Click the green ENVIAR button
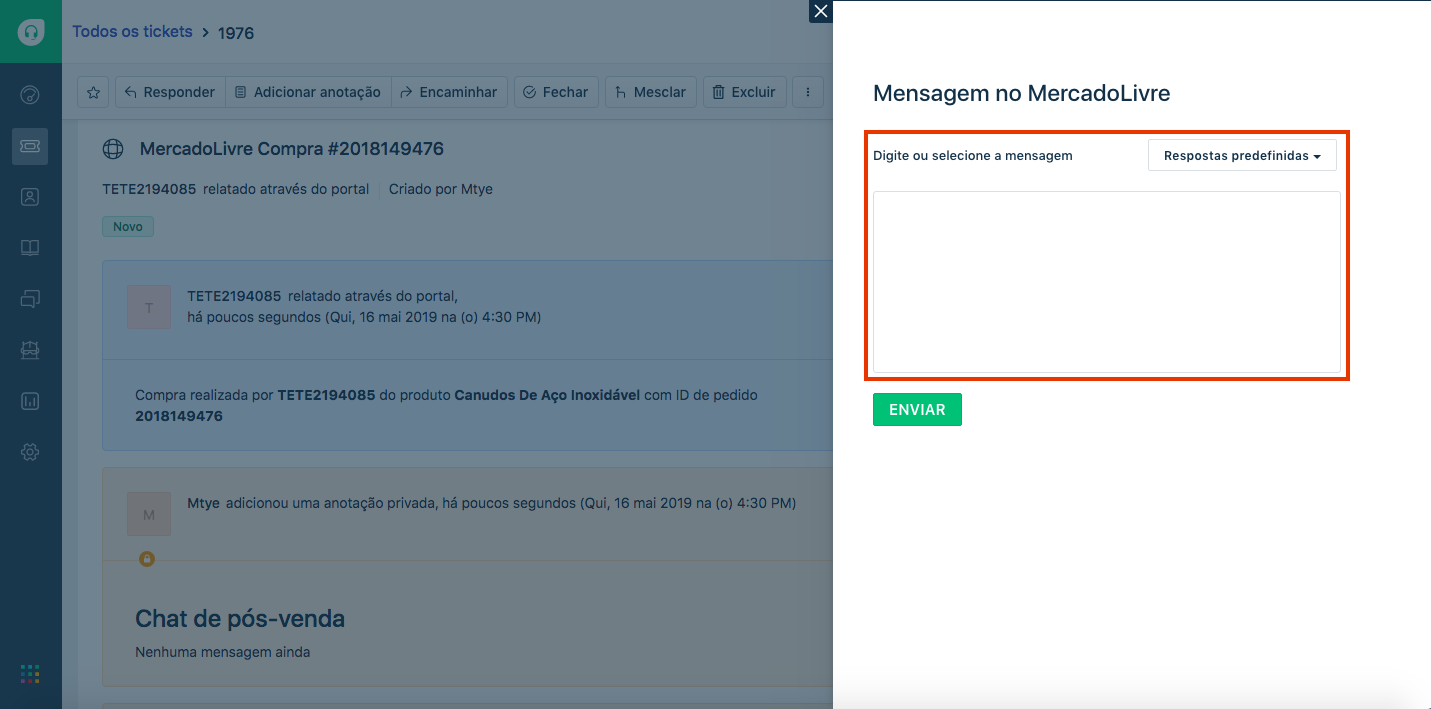This screenshot has height=709, width=1431. 917,410
